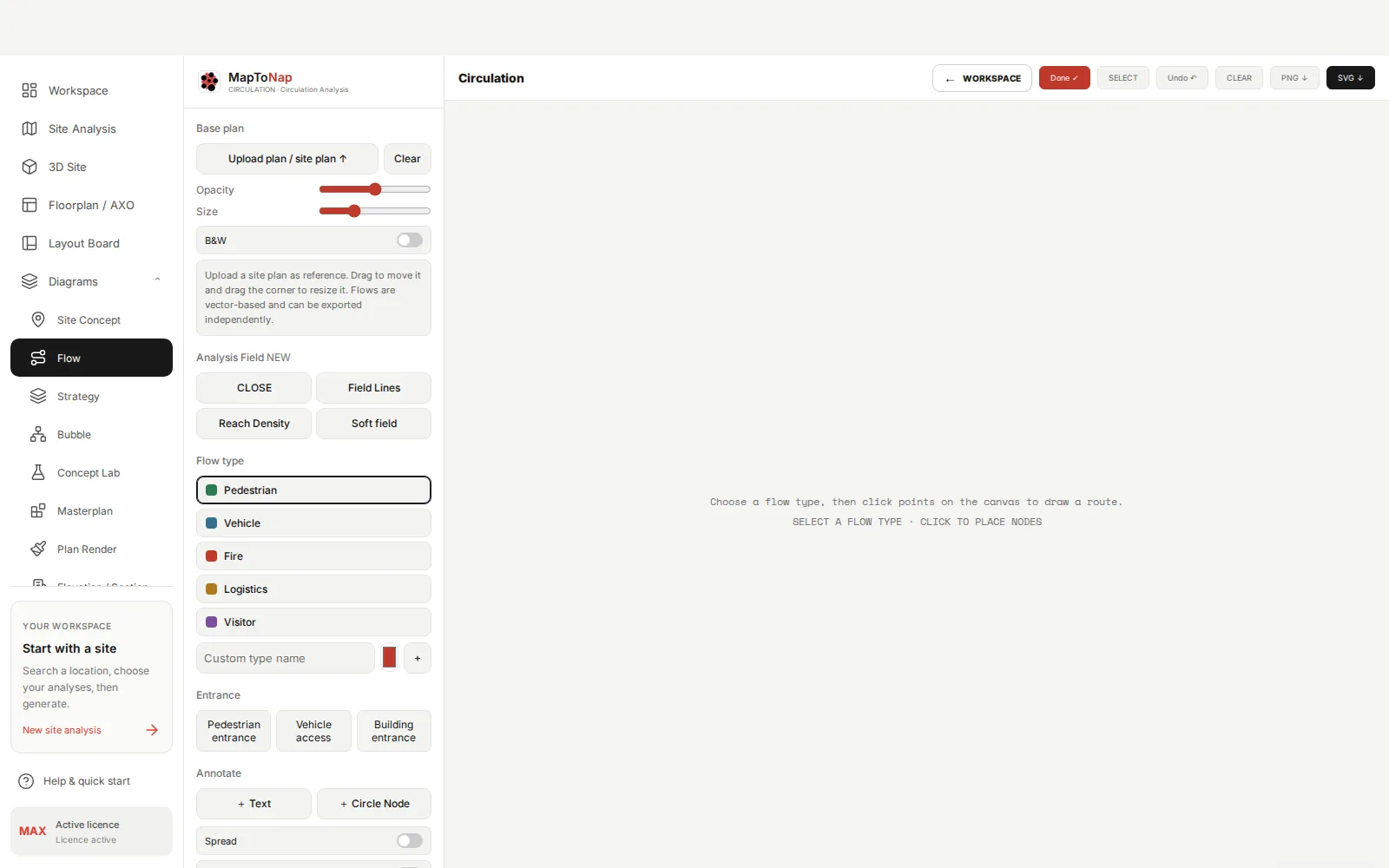Image resolution: width=1389 pixels, height=868 pixels.
Task: Open the SVG export button
Action: click(x=1350, y=78)
